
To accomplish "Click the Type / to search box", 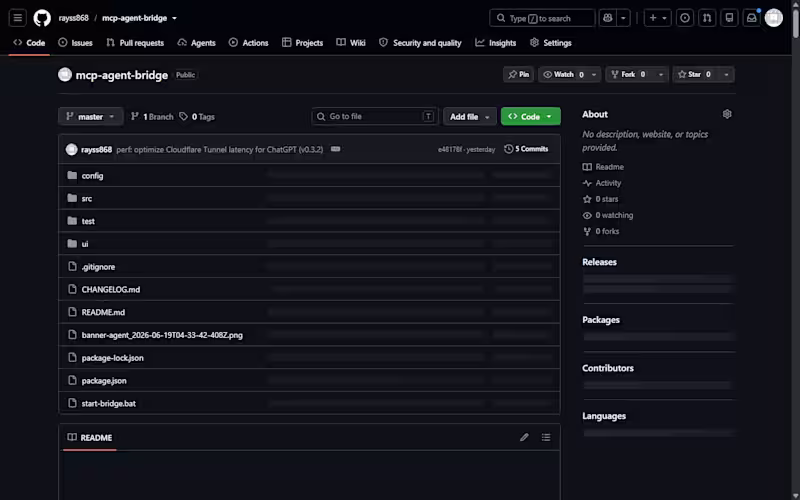I will click(x=542, y=18).
